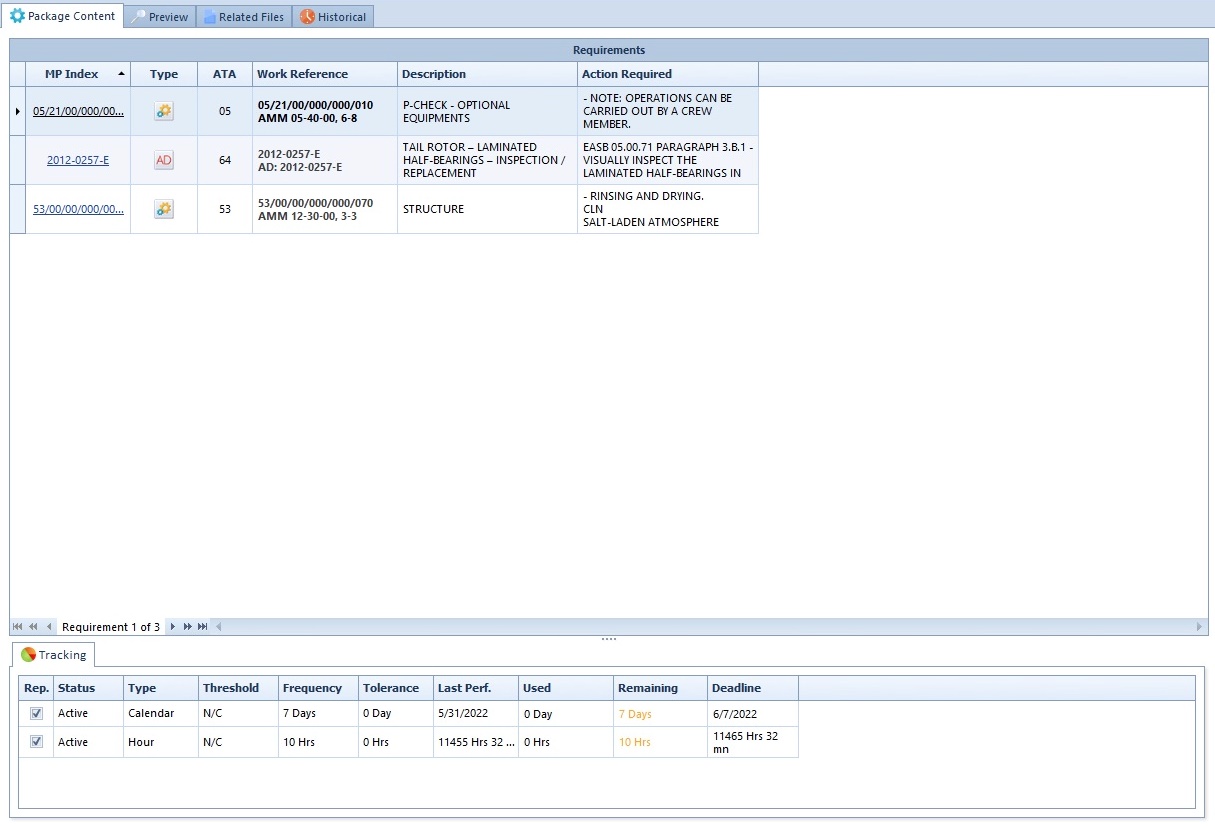Skip to the next page of requirements
The height and width of the screenshot is (826, 1215).
click(x=188, y=627)
